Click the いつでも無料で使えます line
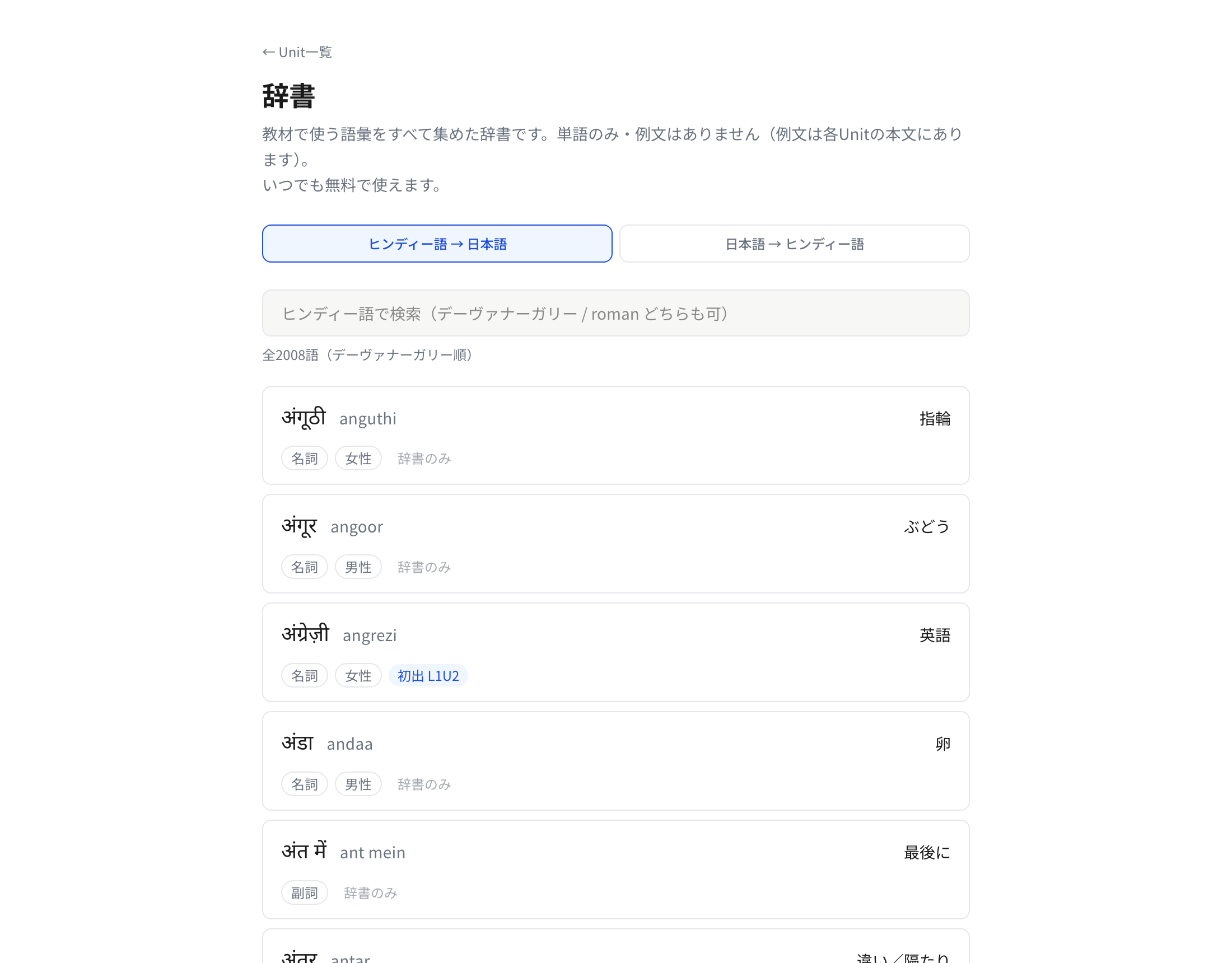The image size is (1232, 963). [353, 185]
